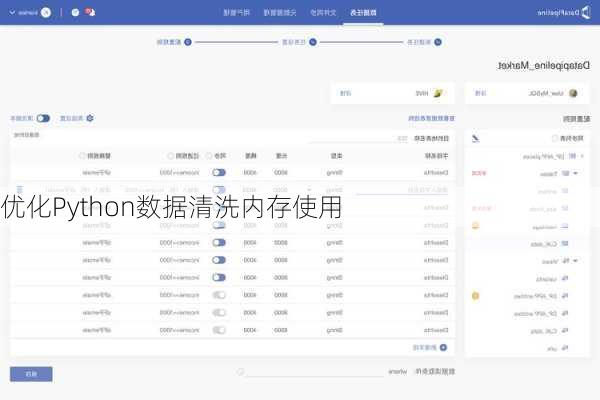Open the 文件同步 navigation tab
600x400 pixels.
pos(323,13)
